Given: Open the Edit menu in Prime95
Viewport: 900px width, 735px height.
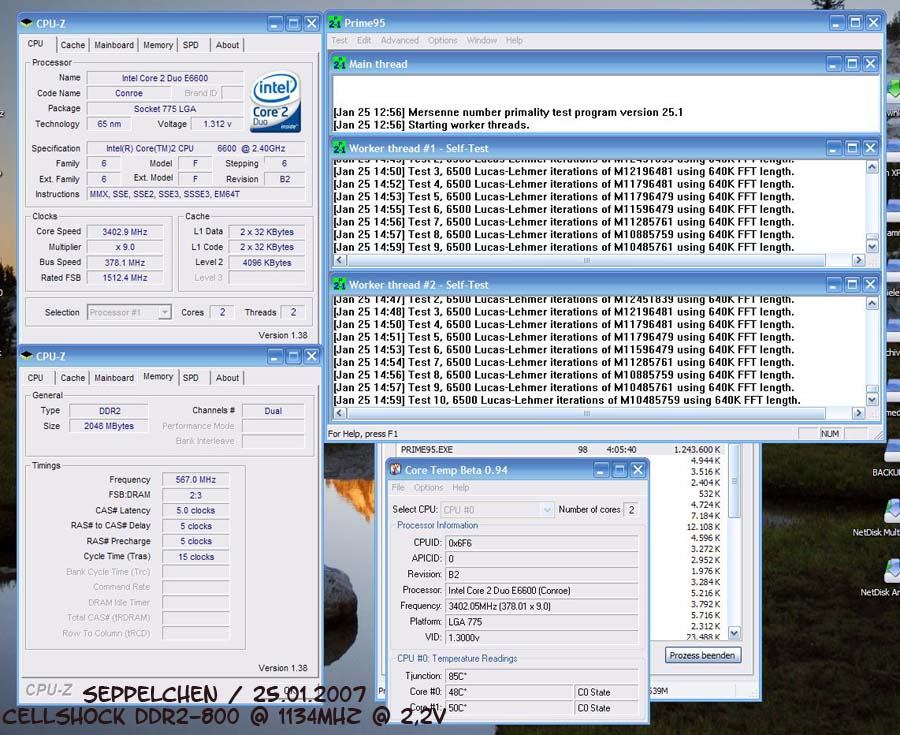Looking at the screenshot, I should click(364, 40).
